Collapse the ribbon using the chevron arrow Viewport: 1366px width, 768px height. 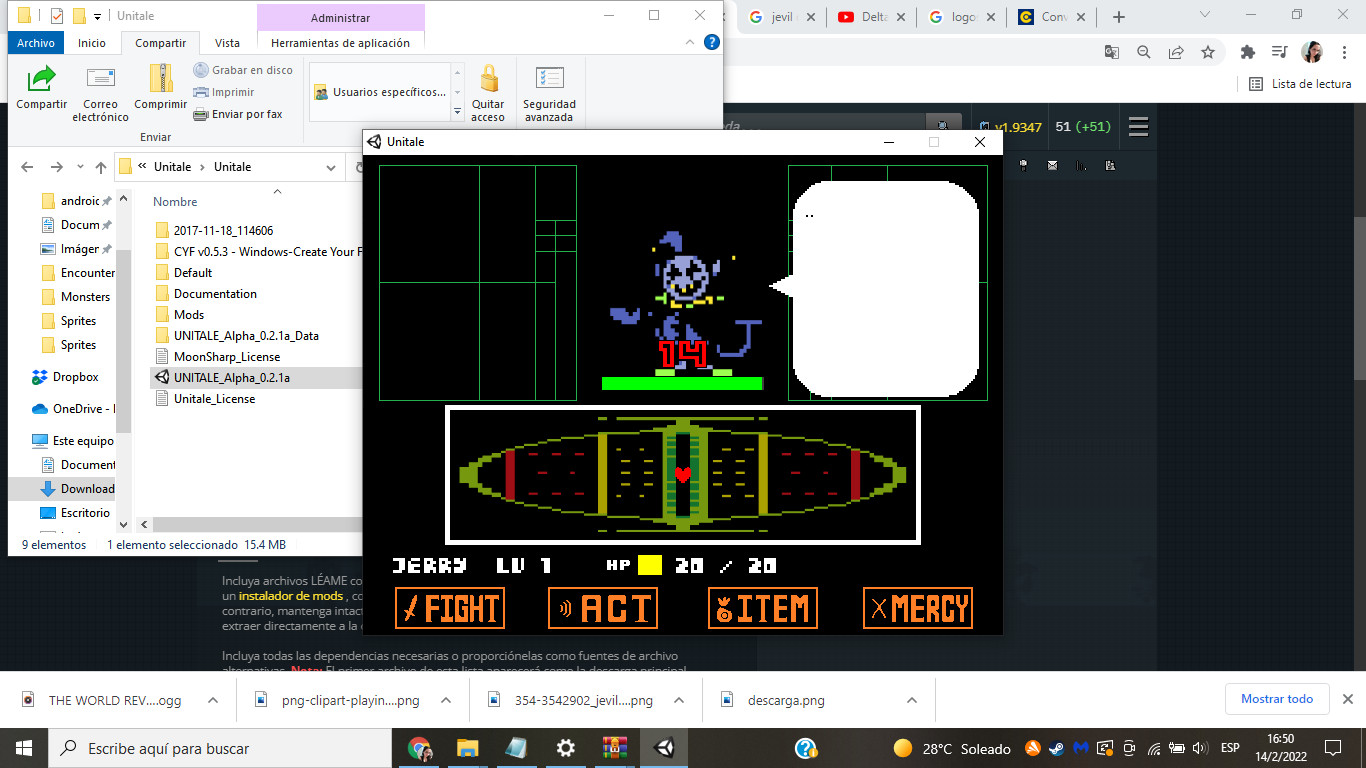pos(690,43)
